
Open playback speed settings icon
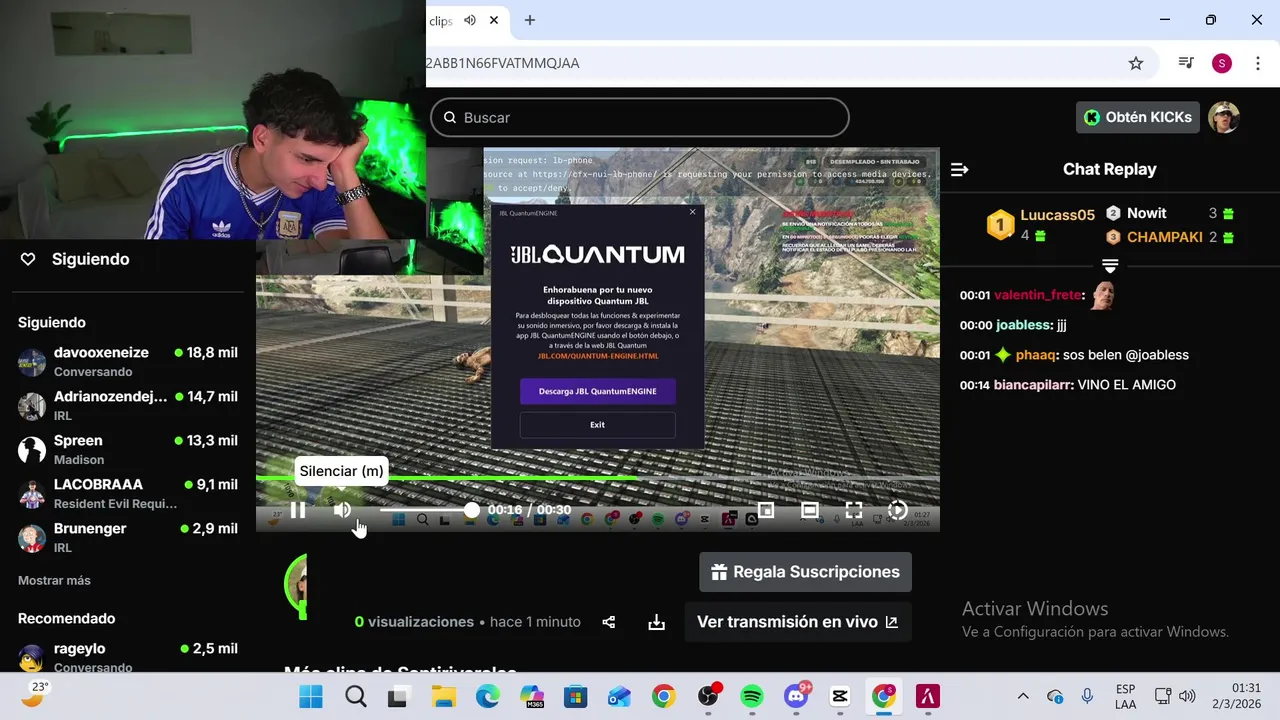coord(898,510)
